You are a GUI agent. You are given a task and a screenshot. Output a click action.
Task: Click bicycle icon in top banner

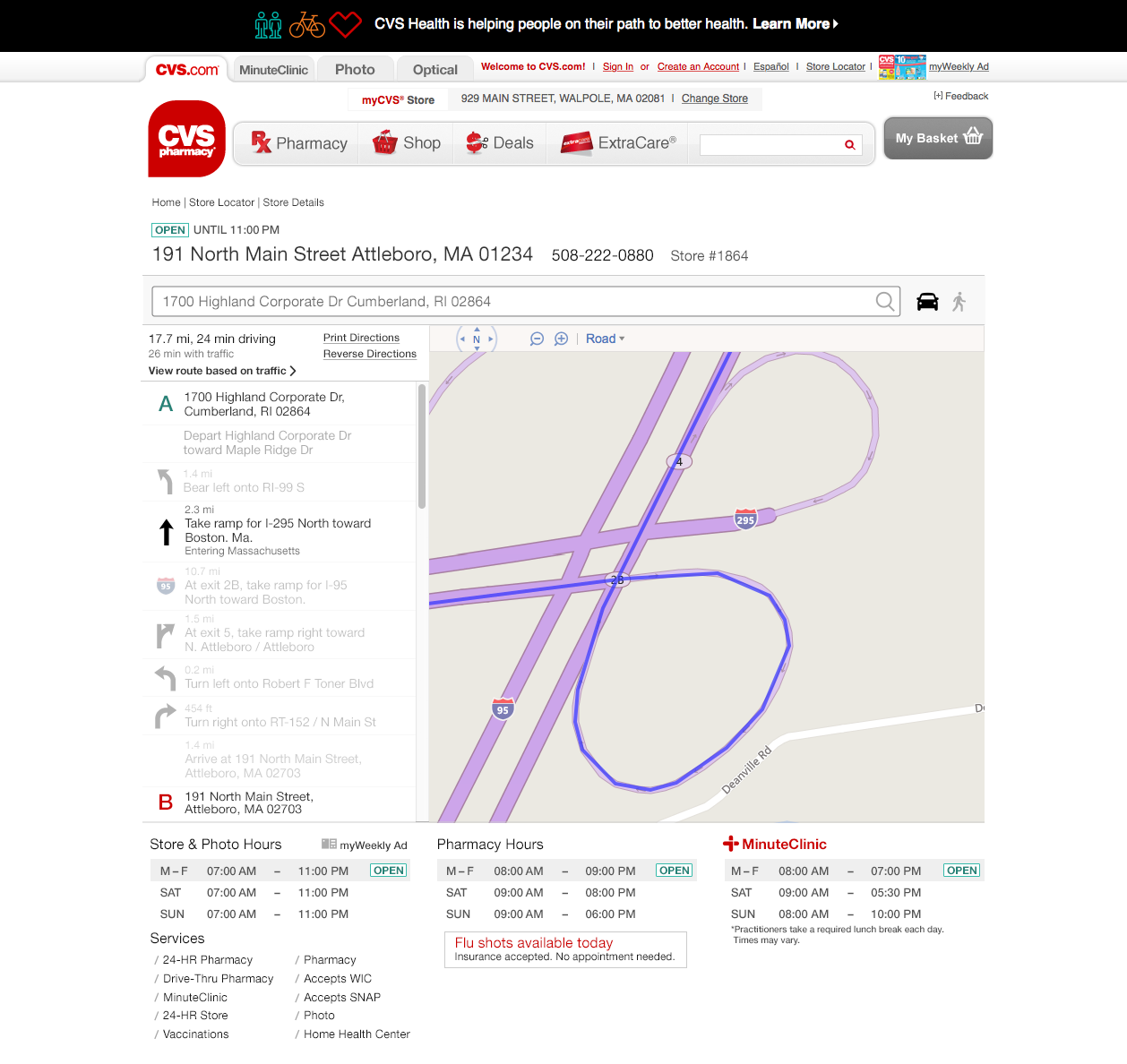point(307,24)
